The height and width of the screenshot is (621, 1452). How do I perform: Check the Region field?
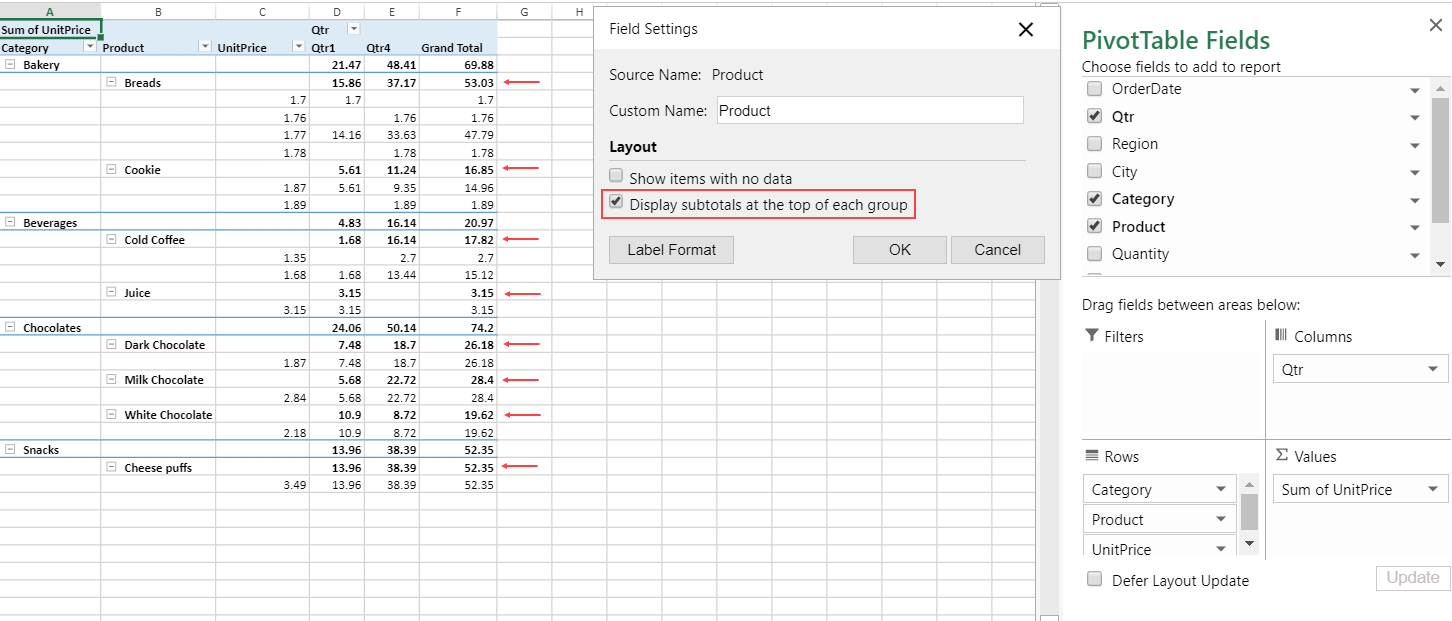[x=1095, y=143]
